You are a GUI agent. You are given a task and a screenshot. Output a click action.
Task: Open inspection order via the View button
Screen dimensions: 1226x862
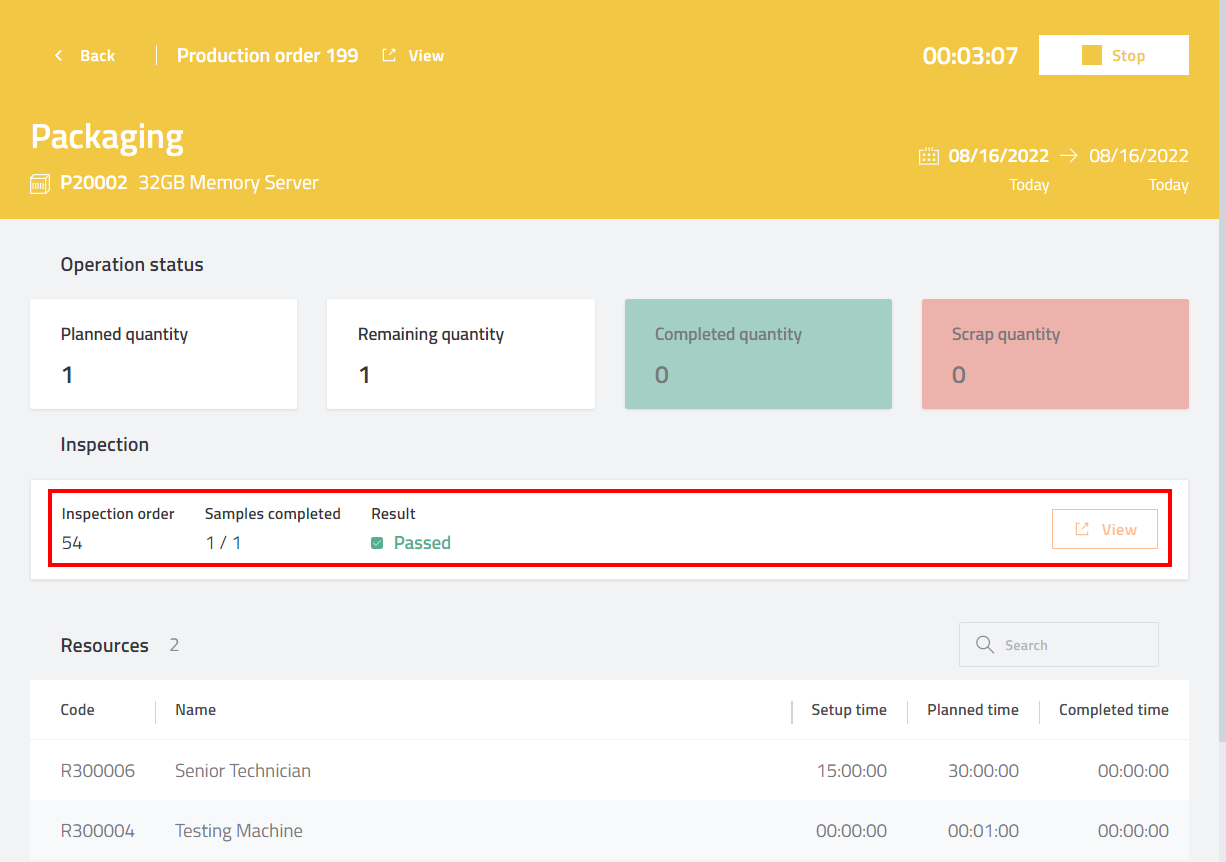click(x=1104, y=529)
